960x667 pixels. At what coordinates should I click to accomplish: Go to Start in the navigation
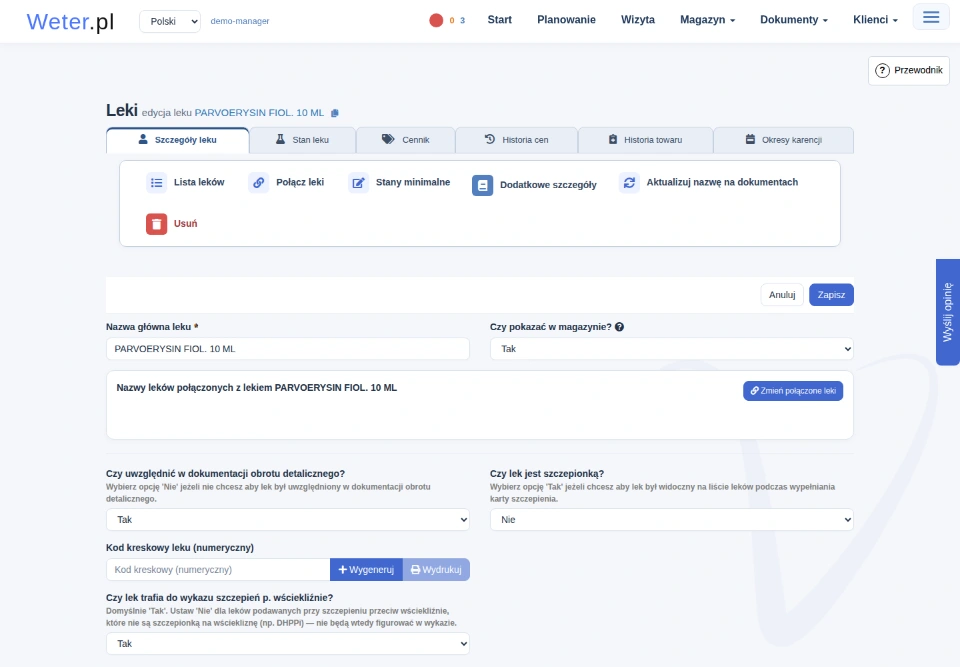500,20
